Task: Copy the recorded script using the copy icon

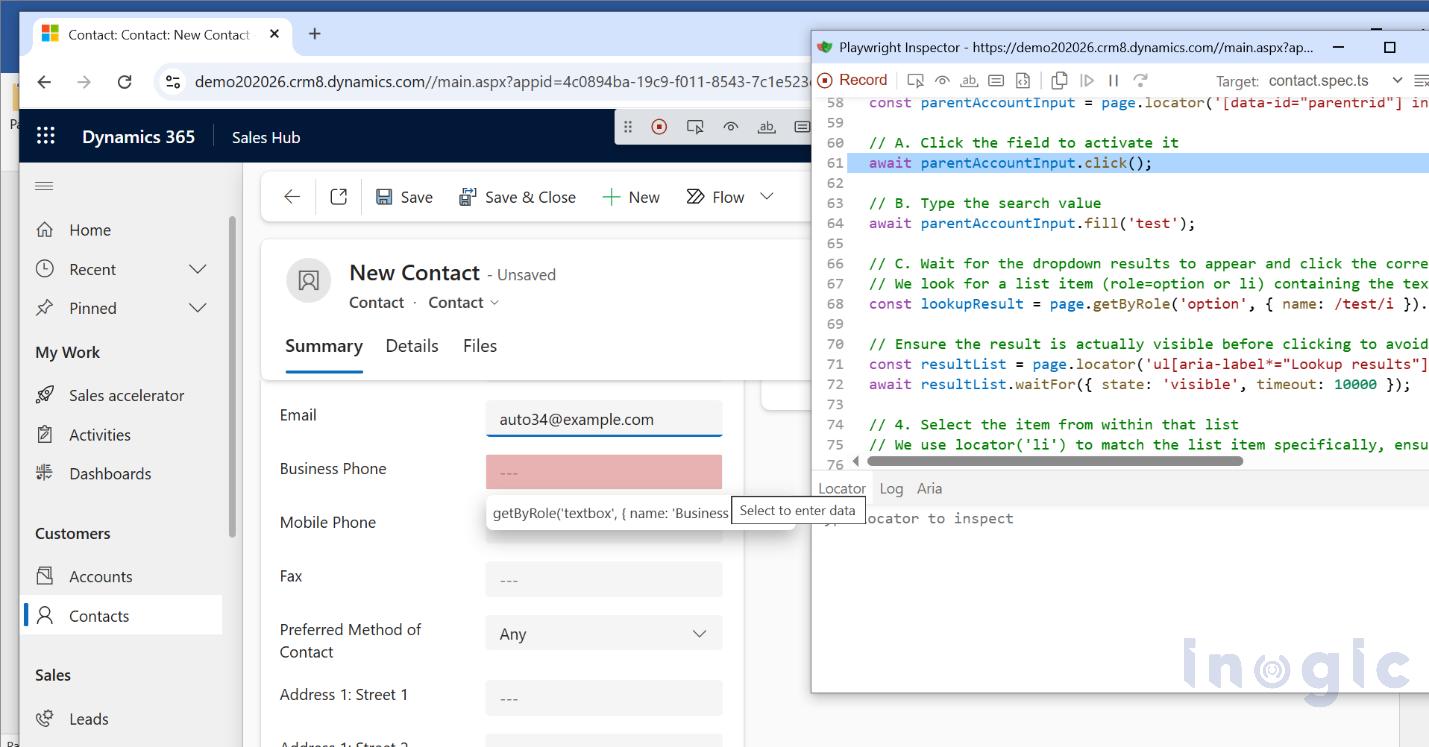Action: [x=1060, y=79]
